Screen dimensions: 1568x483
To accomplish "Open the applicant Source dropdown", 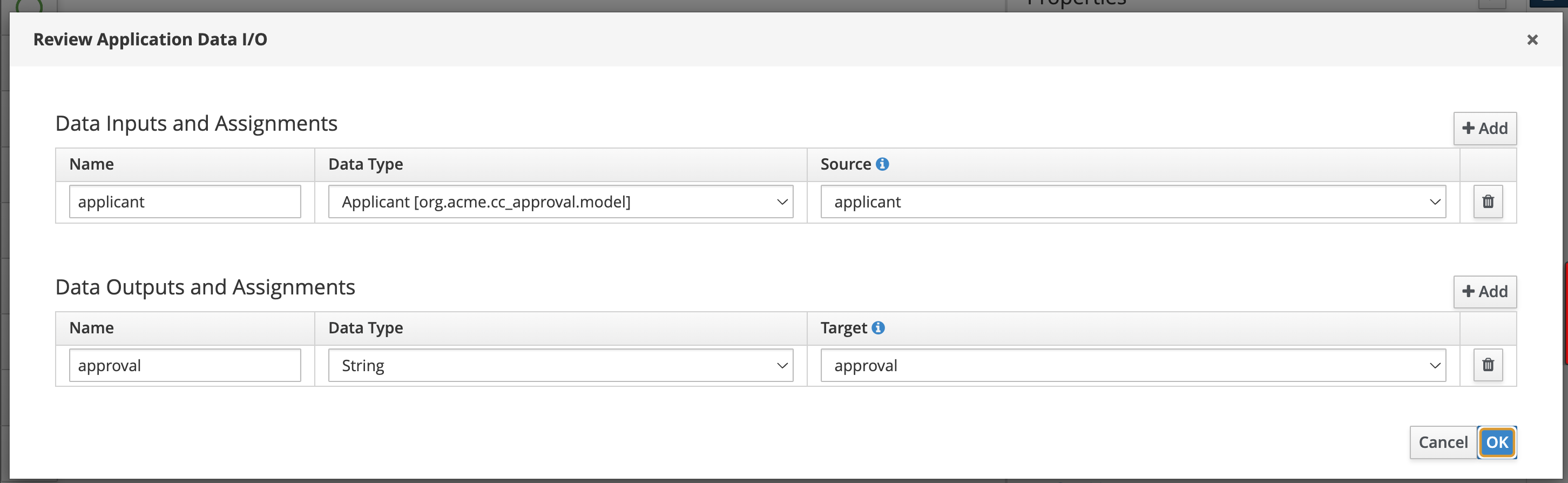I will tap(1133, 202).
